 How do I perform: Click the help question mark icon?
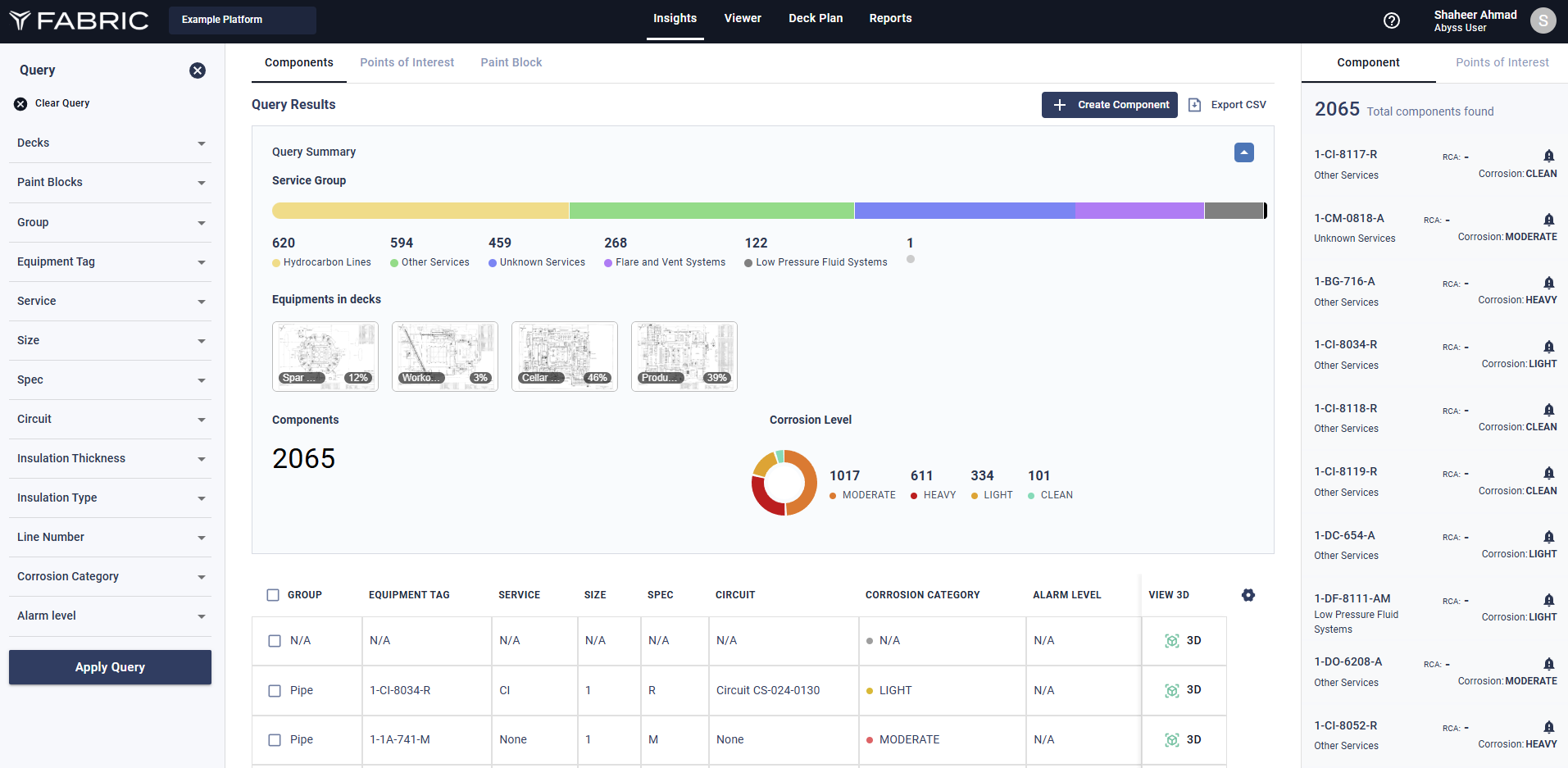pos(1391,20)
